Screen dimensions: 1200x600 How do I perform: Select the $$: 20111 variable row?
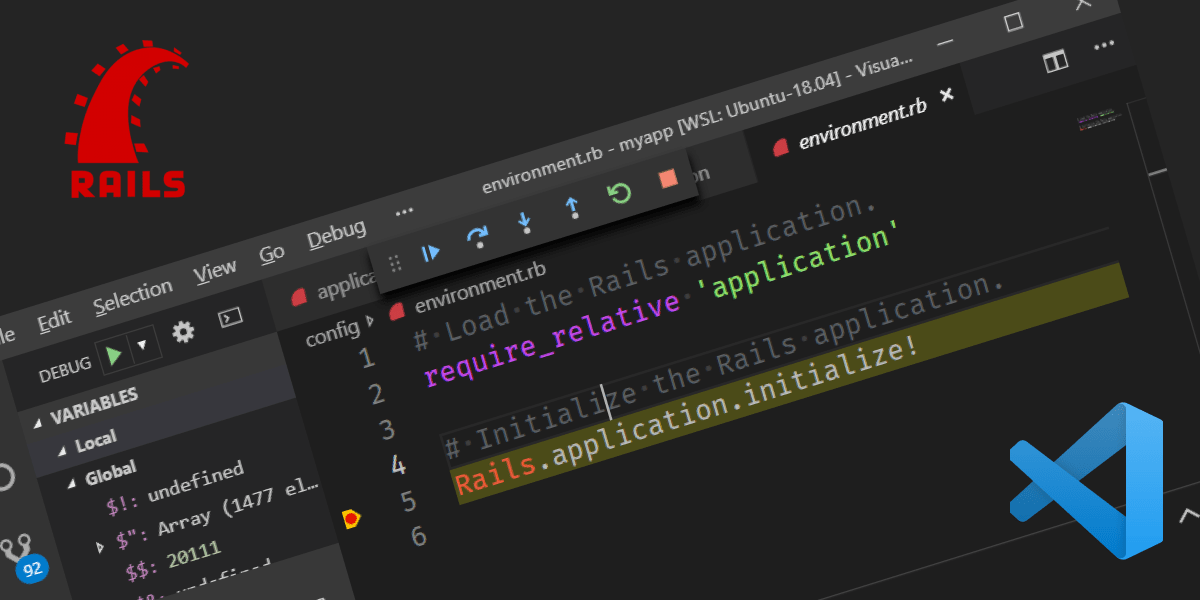pyautogui.click(x=173, y=560)
